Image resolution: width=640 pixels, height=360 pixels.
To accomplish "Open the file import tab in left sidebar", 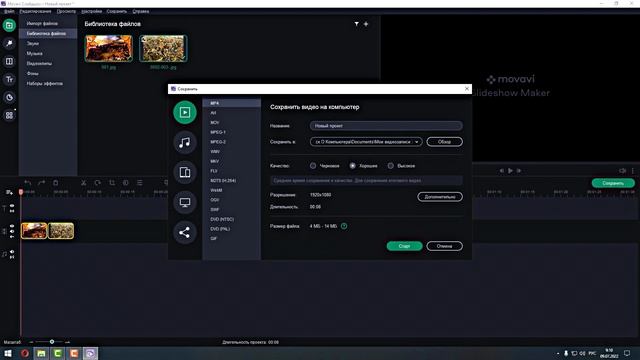I will pos(9,25).
